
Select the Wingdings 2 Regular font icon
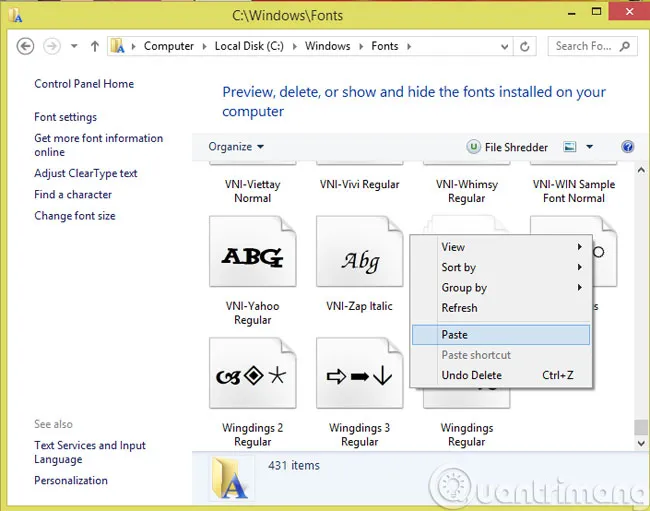[252, 378]
